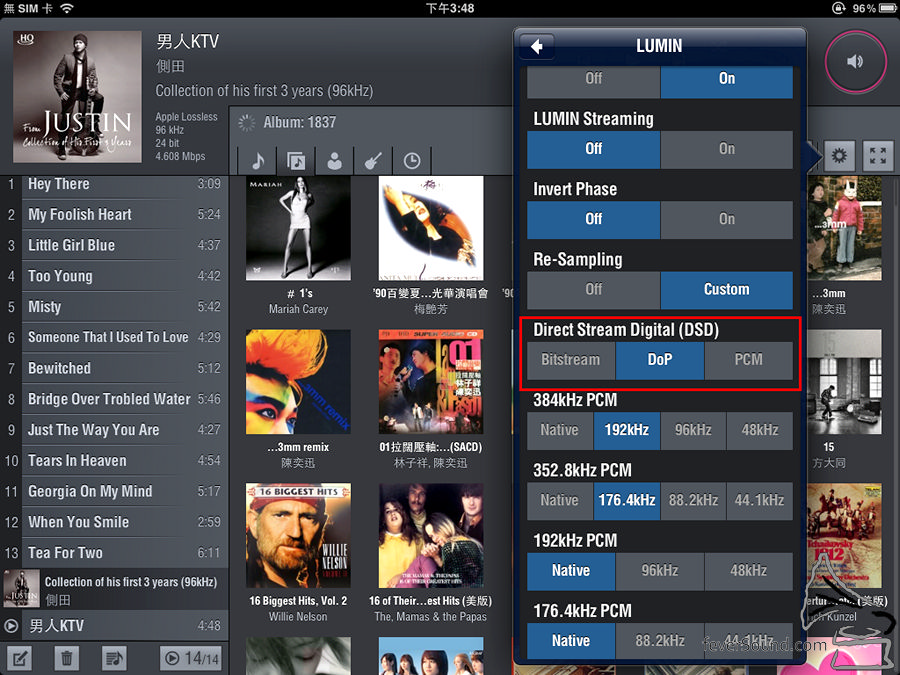
Task: Tap the edit playlist pencil icon
Action: click(x=18, y=658)
